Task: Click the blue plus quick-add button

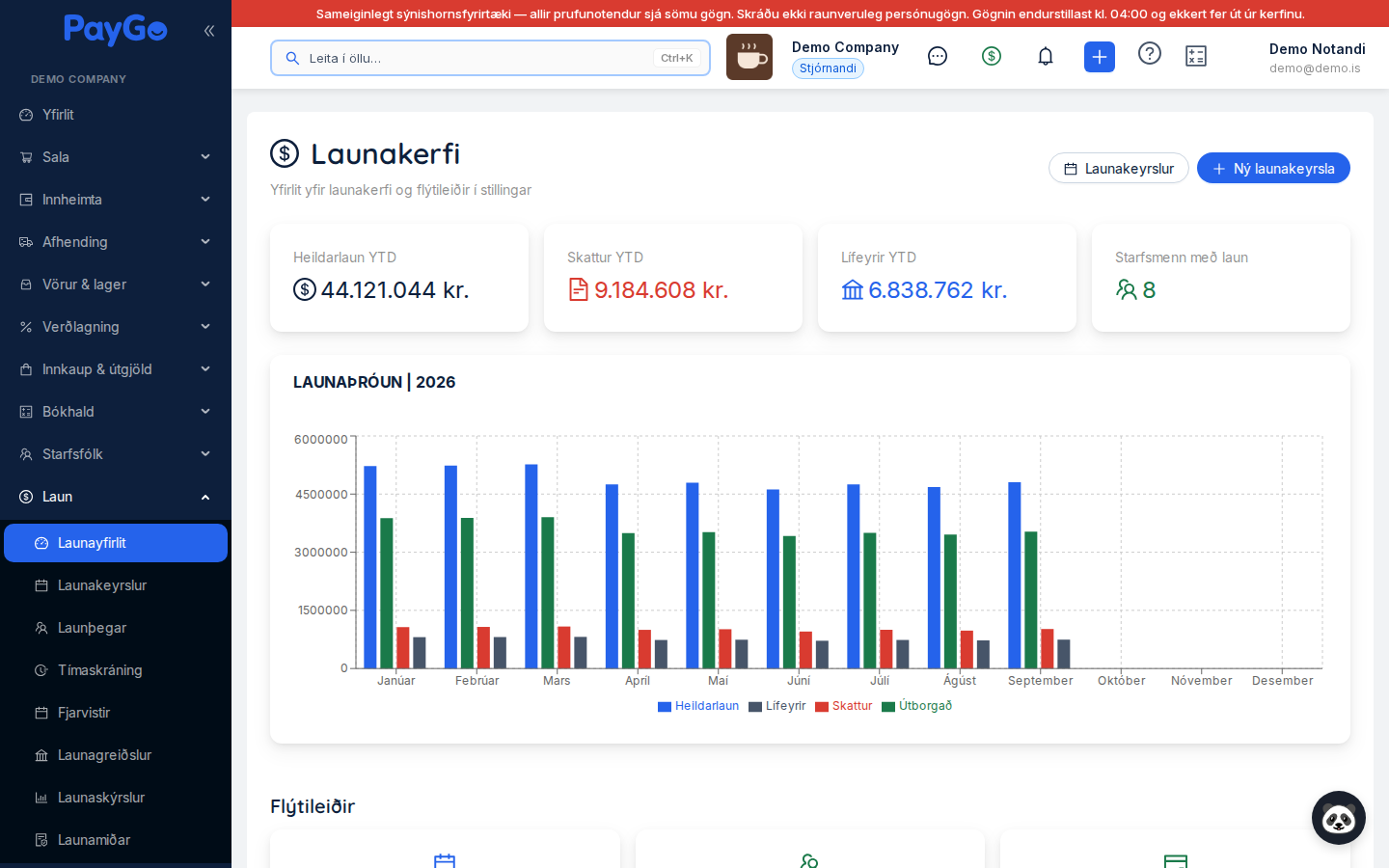Action: (x=1100, y=57)
